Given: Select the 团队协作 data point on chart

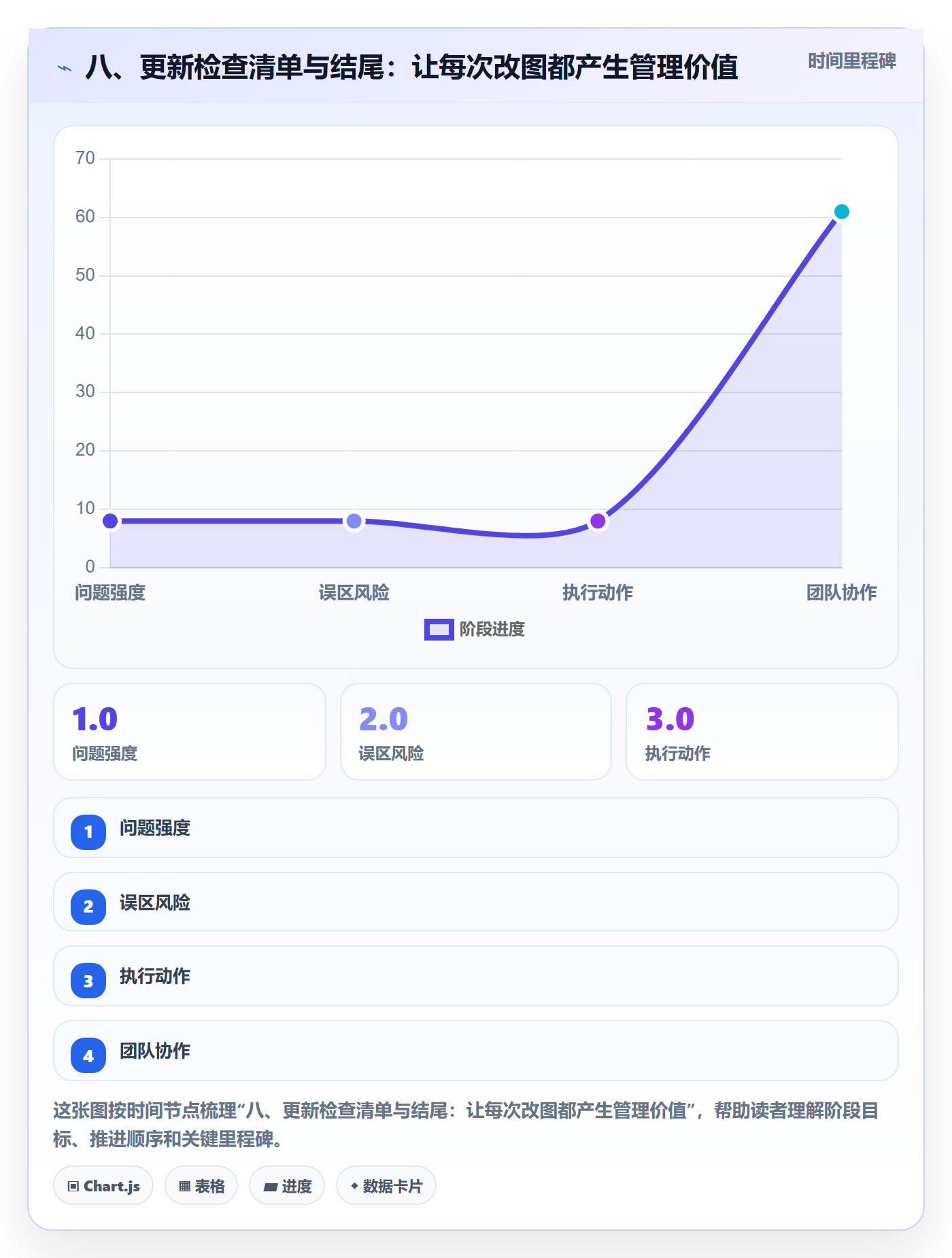Looking at the screenshot, I should click(x=841, y=212).
